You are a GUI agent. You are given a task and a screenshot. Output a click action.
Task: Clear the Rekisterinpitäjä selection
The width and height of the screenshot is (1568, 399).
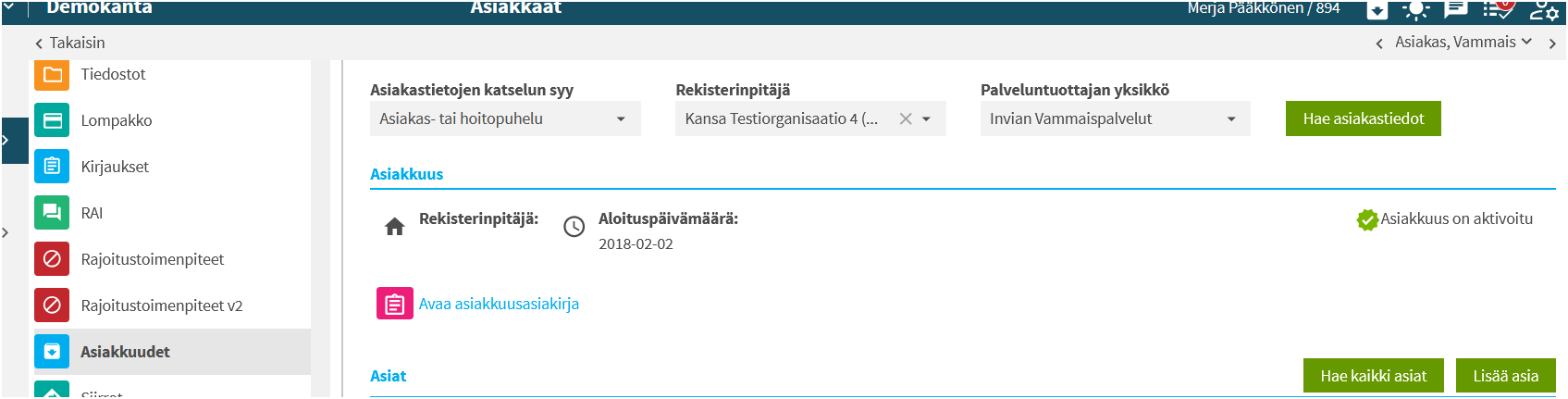tap(906, 118)
